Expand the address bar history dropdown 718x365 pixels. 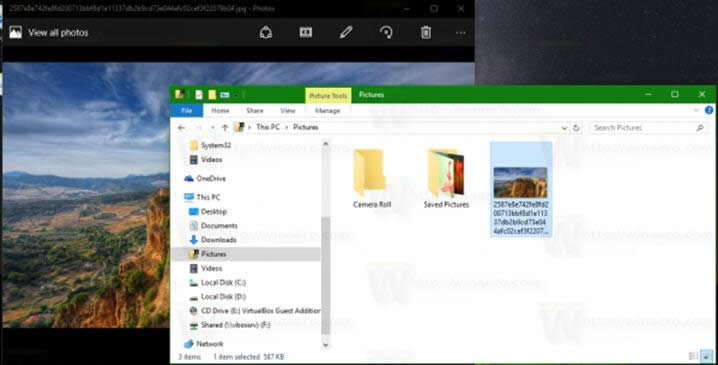564,128
